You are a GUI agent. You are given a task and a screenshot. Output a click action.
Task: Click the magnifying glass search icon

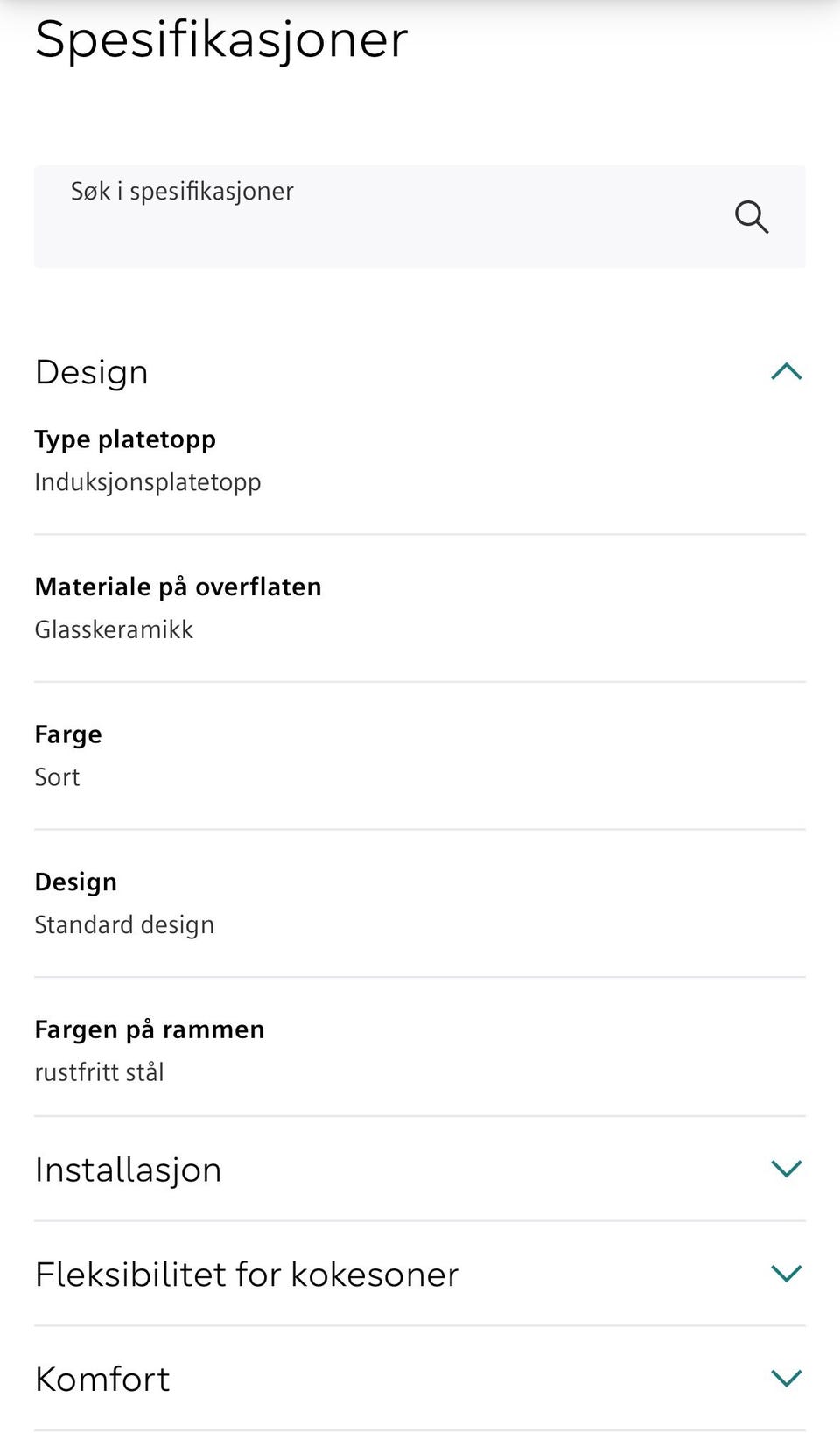click(x=751, y=216)
